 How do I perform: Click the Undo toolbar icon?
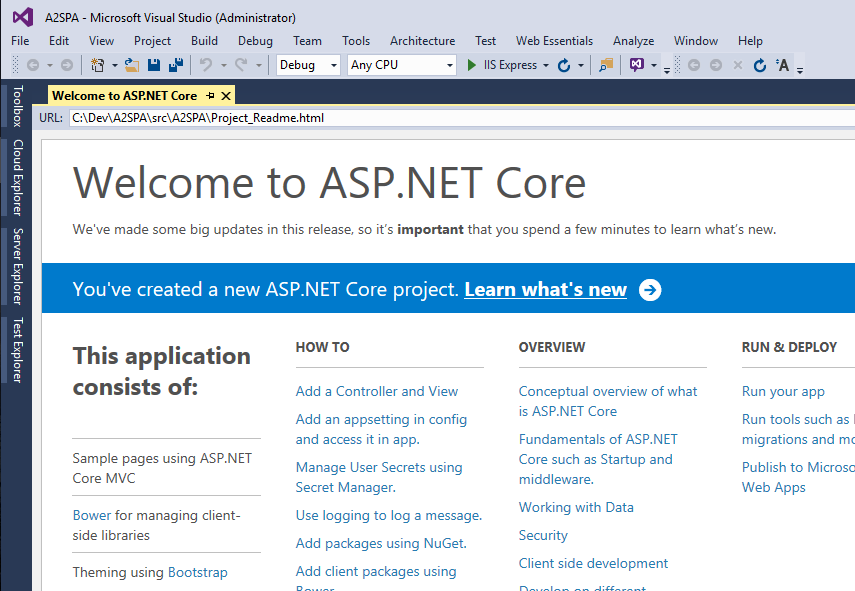tap(206, 65)
